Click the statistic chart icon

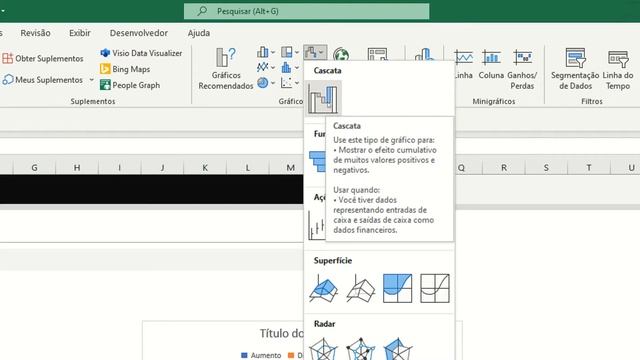click(287, 67)
